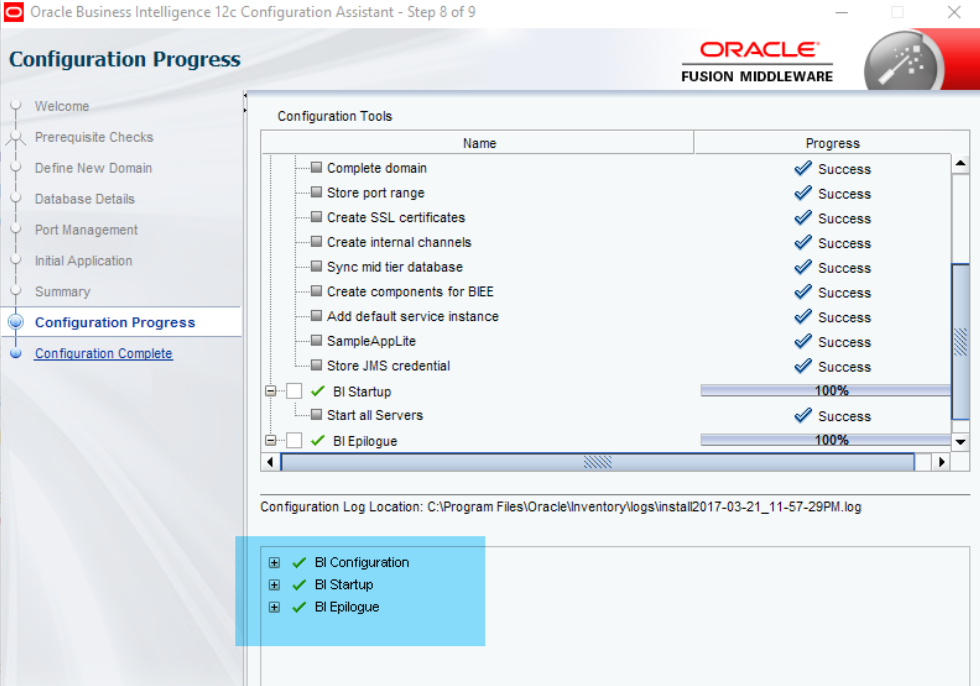Click success checkmark for Start all Servers
This screenshot has width=980, height=686.
(802, 415)
